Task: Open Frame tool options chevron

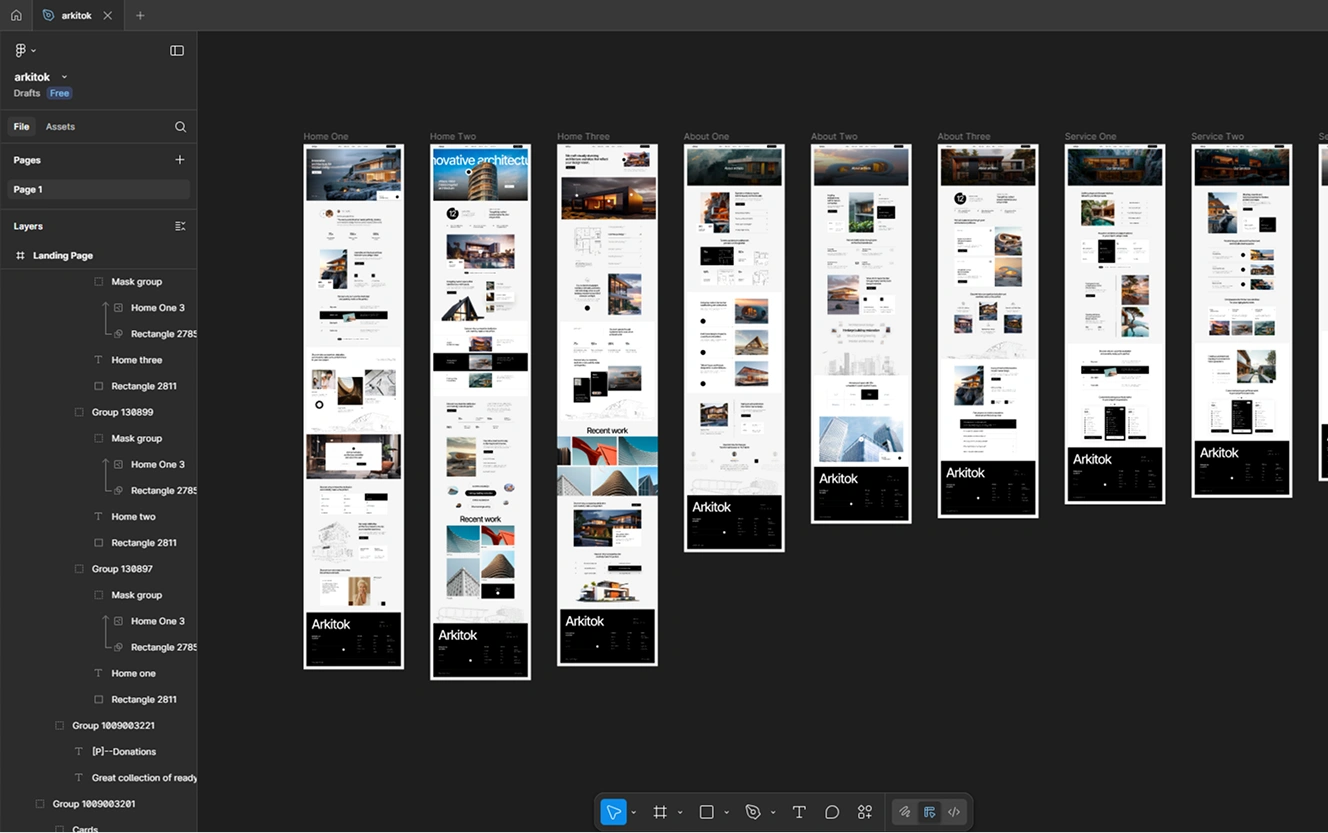Action: [x=679, y=813]
